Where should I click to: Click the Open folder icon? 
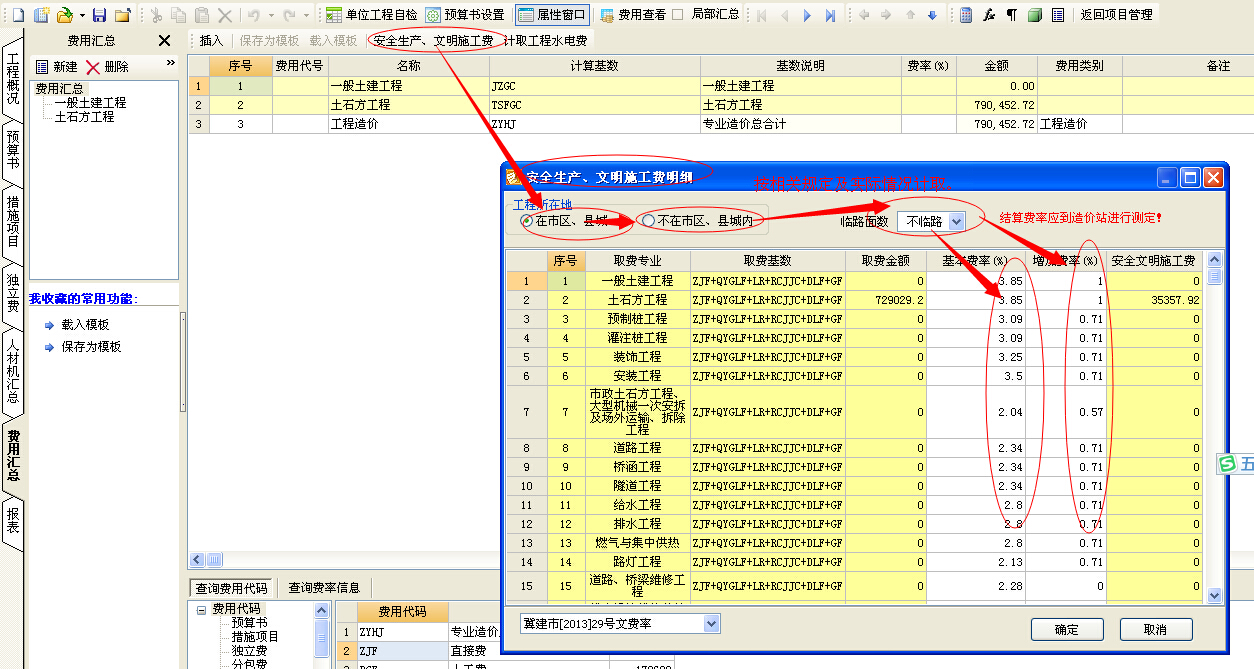tap(65, 15)
